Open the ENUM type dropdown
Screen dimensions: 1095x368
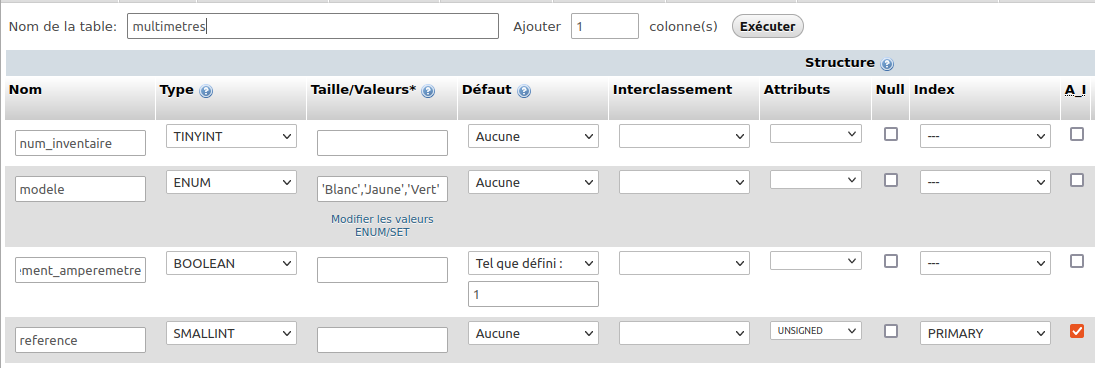click(231, 182)
